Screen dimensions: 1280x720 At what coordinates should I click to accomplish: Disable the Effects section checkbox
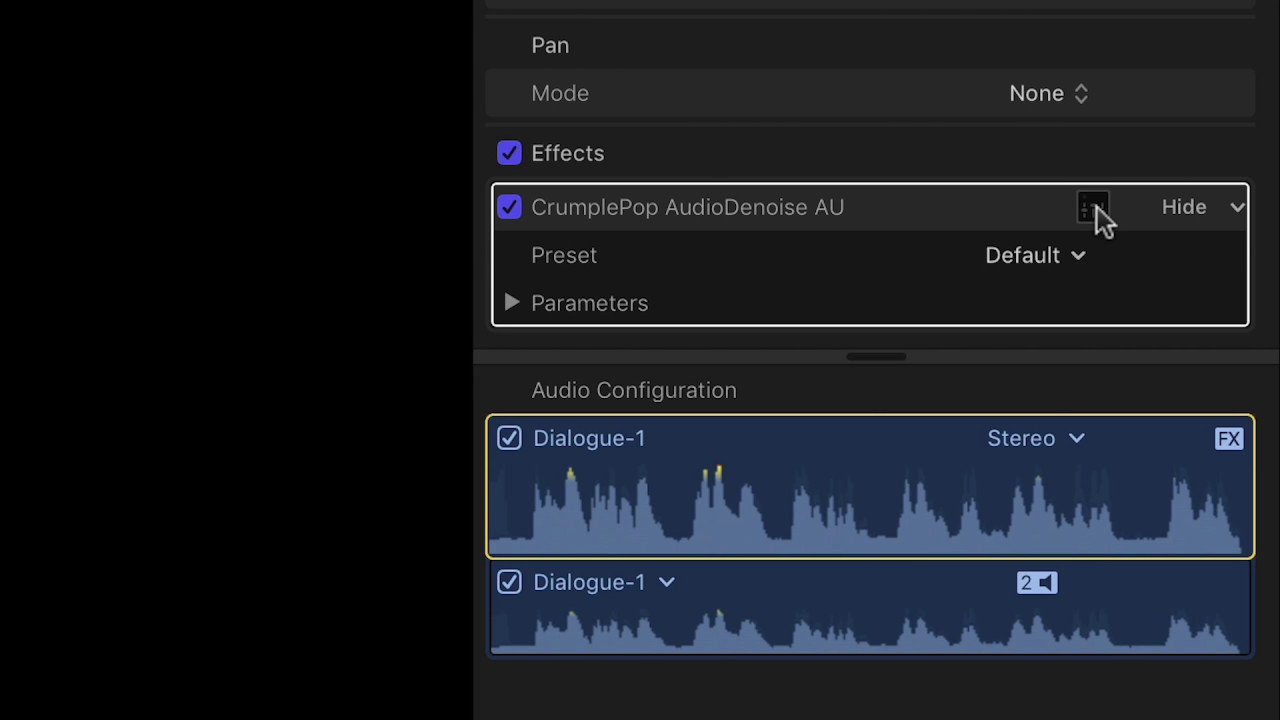click(x=509, y=153)
